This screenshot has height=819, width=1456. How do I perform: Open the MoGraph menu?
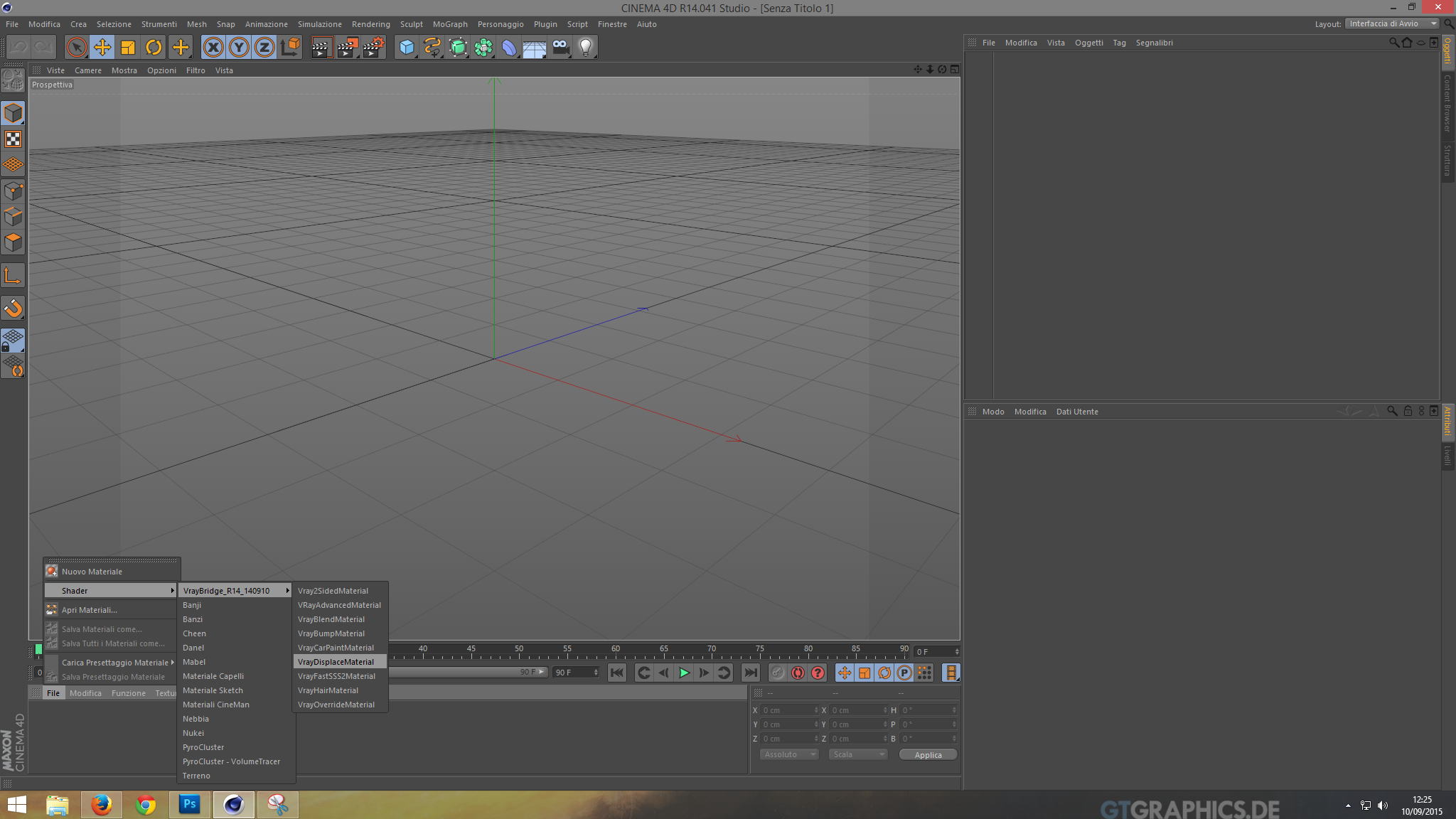tap(450, 24)
